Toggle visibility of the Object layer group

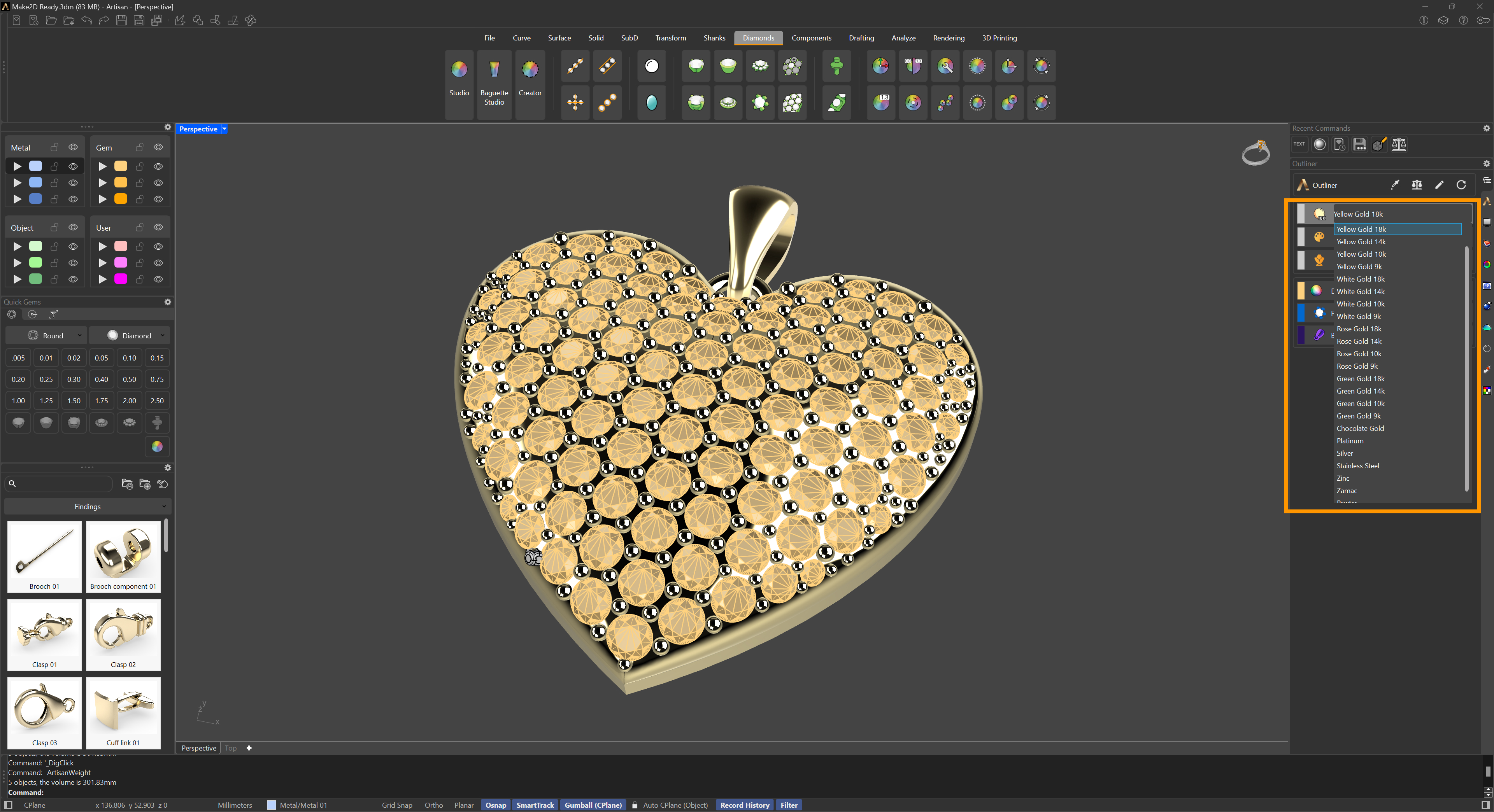coord(73,227)
